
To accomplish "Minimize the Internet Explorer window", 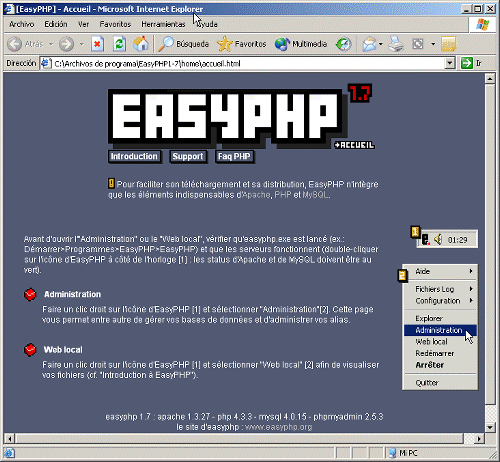I will click(x=467, y=9).
